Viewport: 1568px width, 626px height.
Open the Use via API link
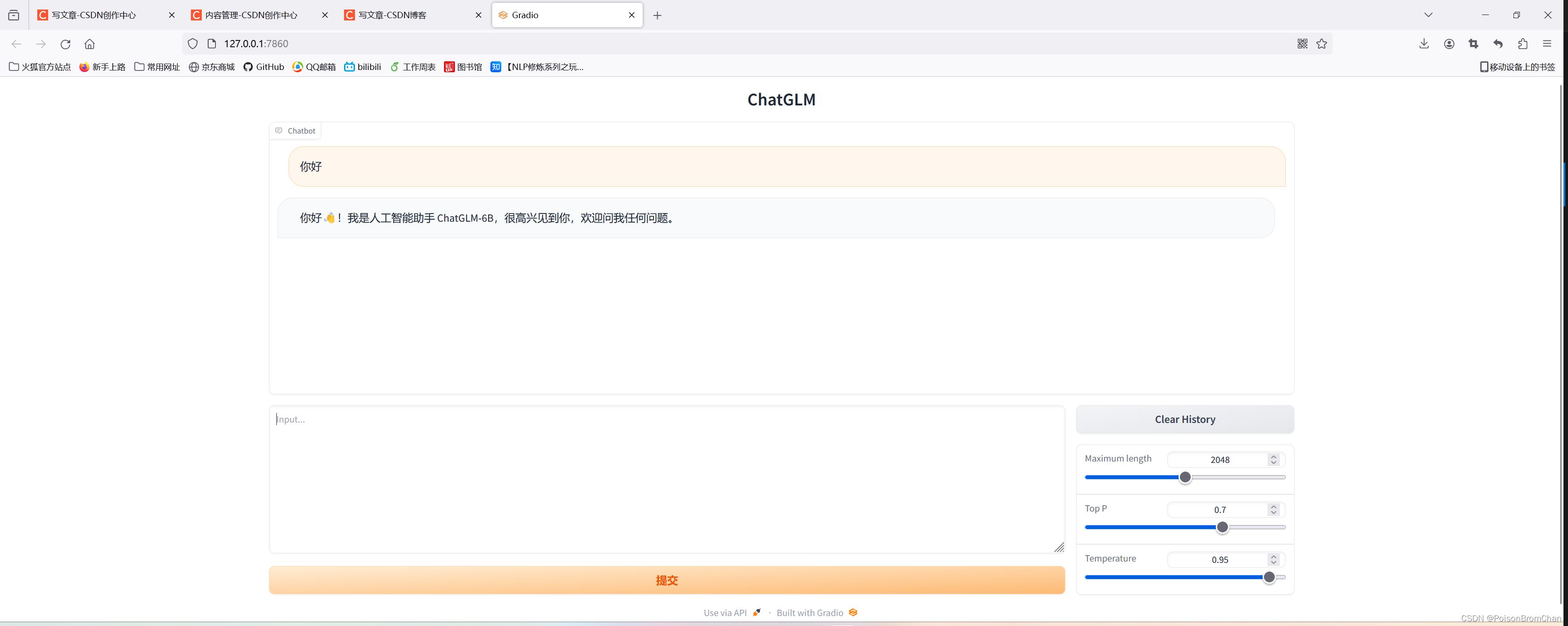732,613
